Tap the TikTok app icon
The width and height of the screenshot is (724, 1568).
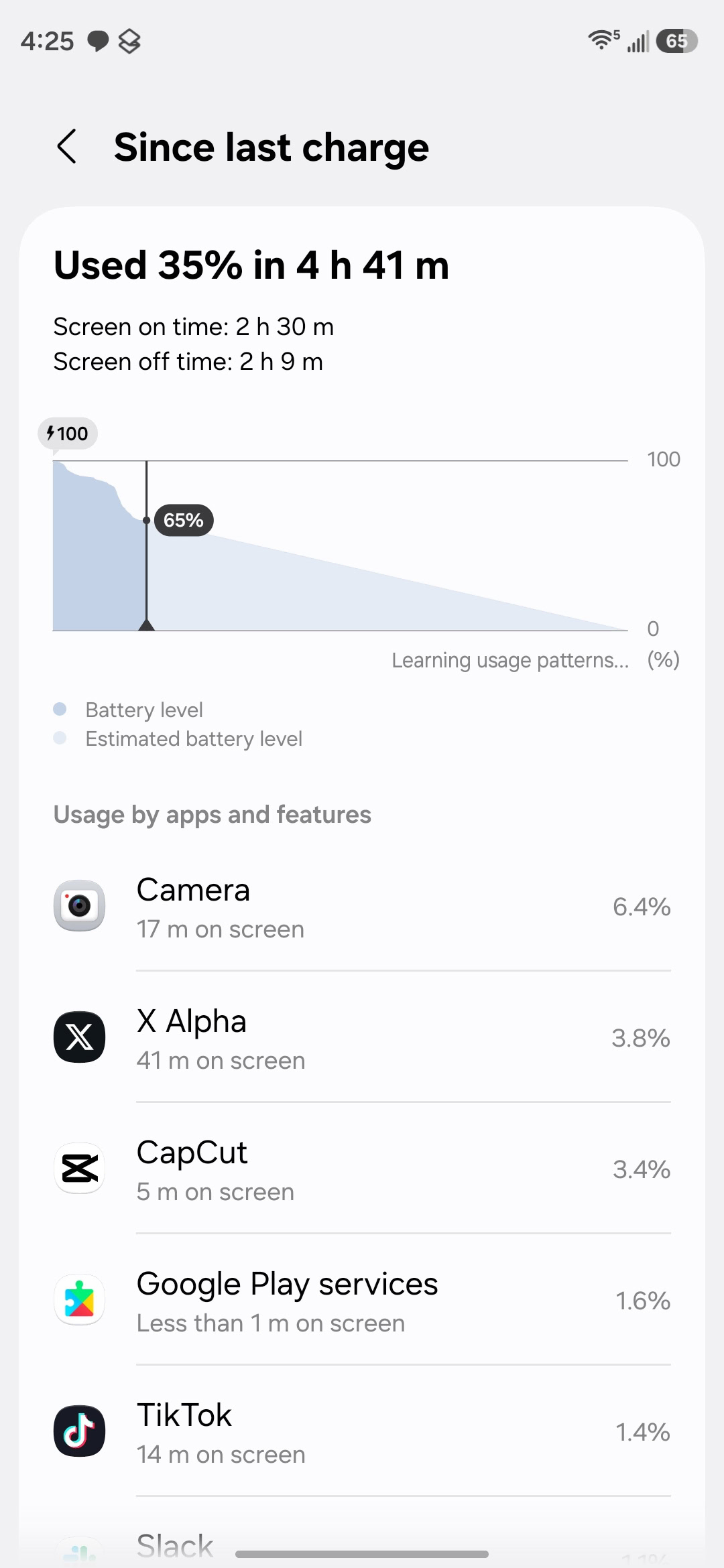[x=79, y=1431]
